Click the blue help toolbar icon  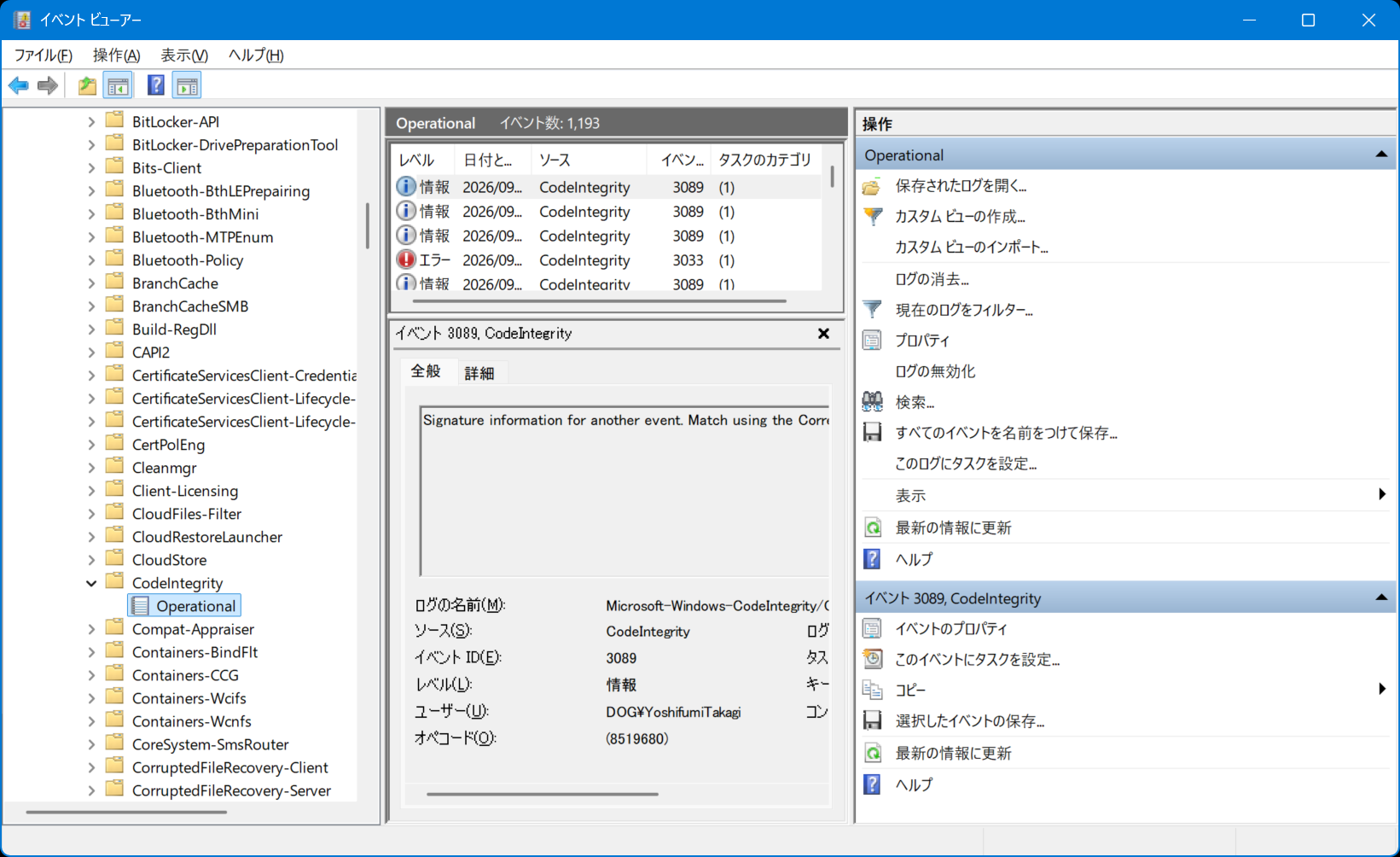pyautogui.click(x=155, y=85)
